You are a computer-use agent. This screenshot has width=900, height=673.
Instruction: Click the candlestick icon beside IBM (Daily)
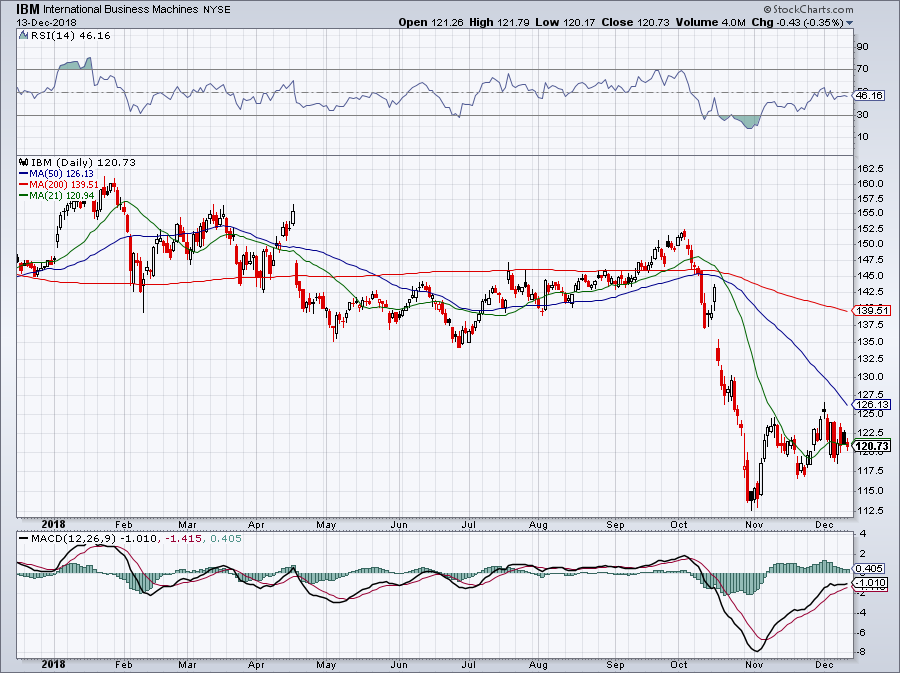(24, 162)
